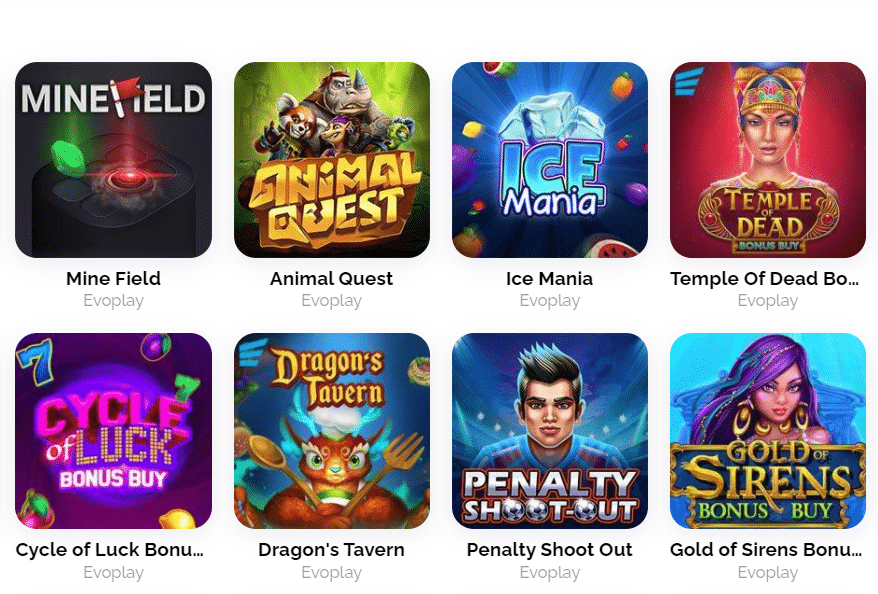Select Evoplay label beneath Dragon's Tavern

tap(331, 572)
